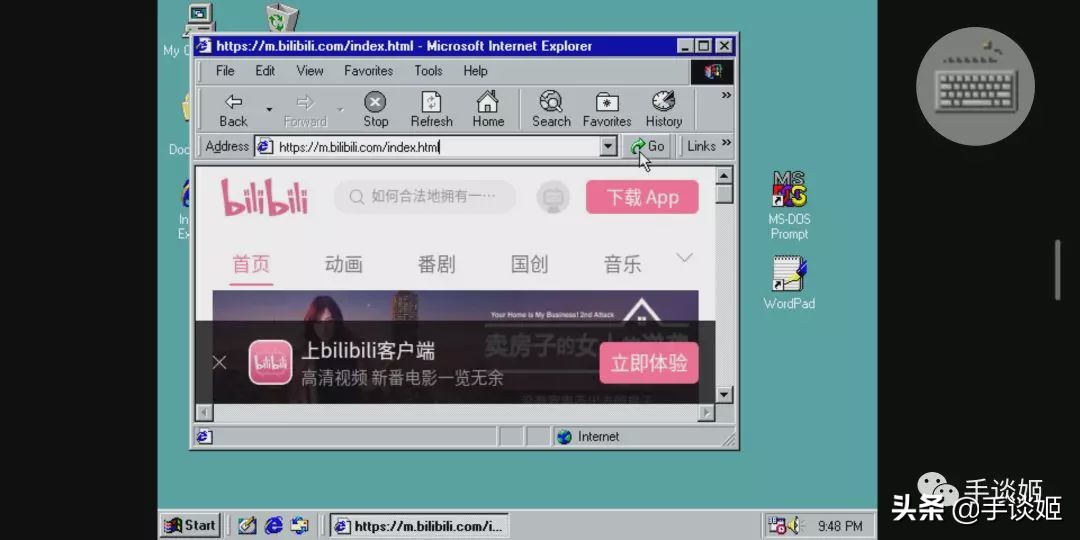This screenshot has width=1080, height=540.
Task: Click the page icon in the address bar
Action: pyautogui.click(x=265, y=146)
